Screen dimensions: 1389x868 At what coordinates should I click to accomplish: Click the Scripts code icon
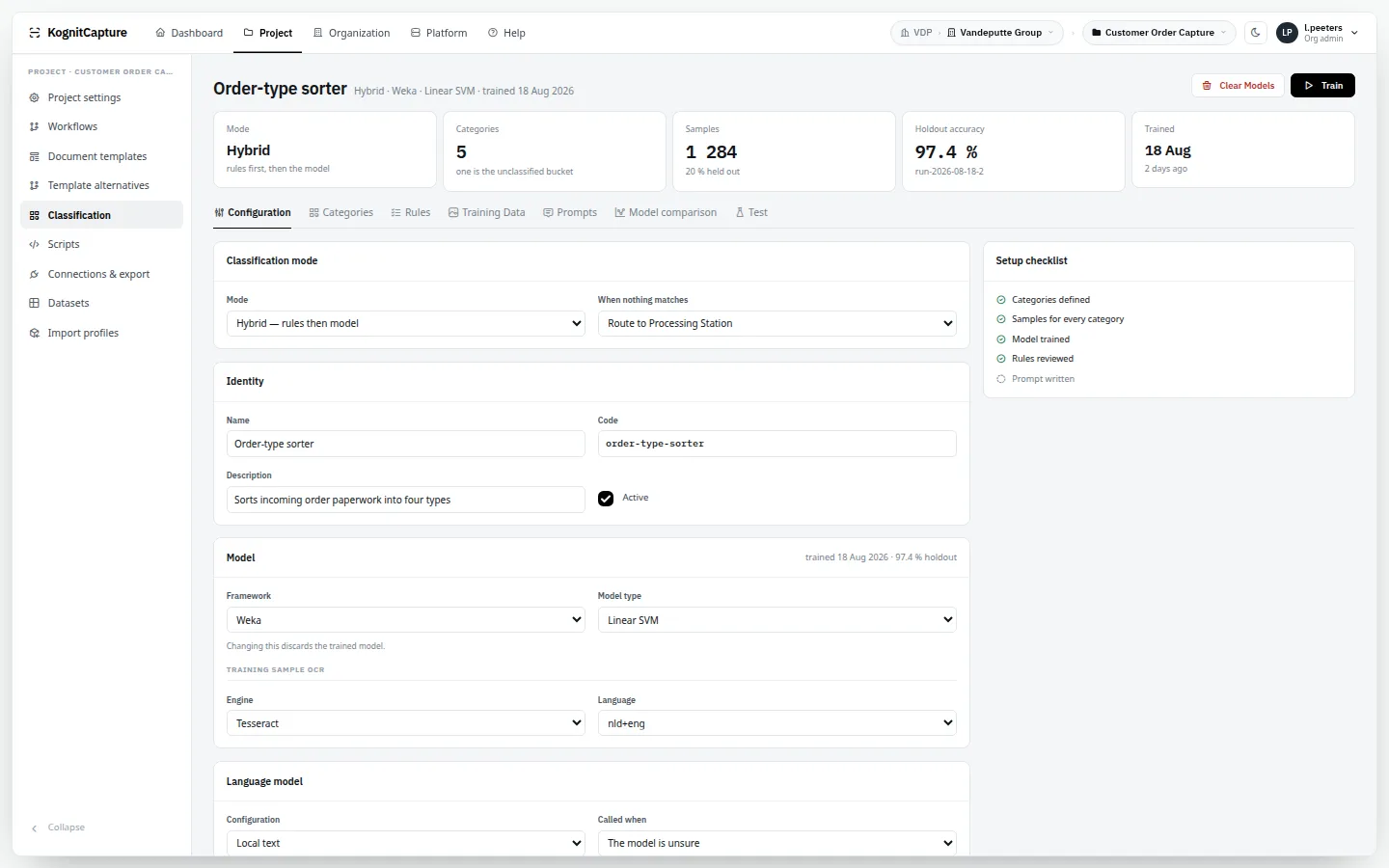(35, 244)
